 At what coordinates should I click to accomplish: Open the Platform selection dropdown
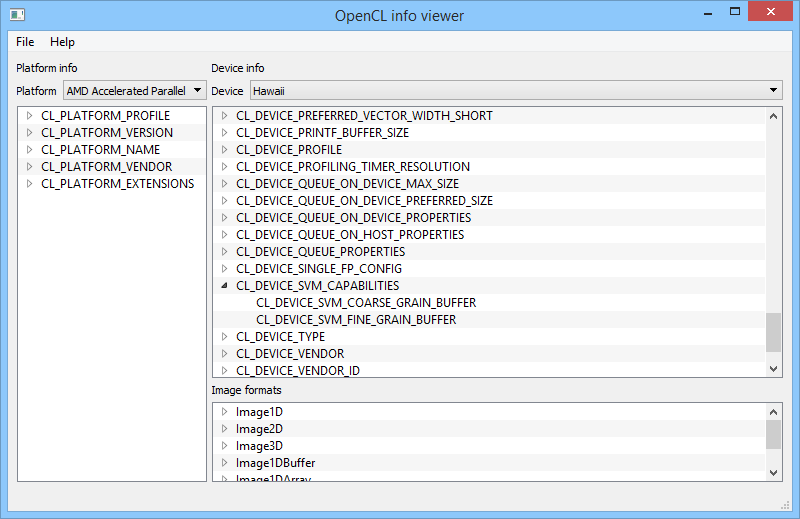[134, 91]
